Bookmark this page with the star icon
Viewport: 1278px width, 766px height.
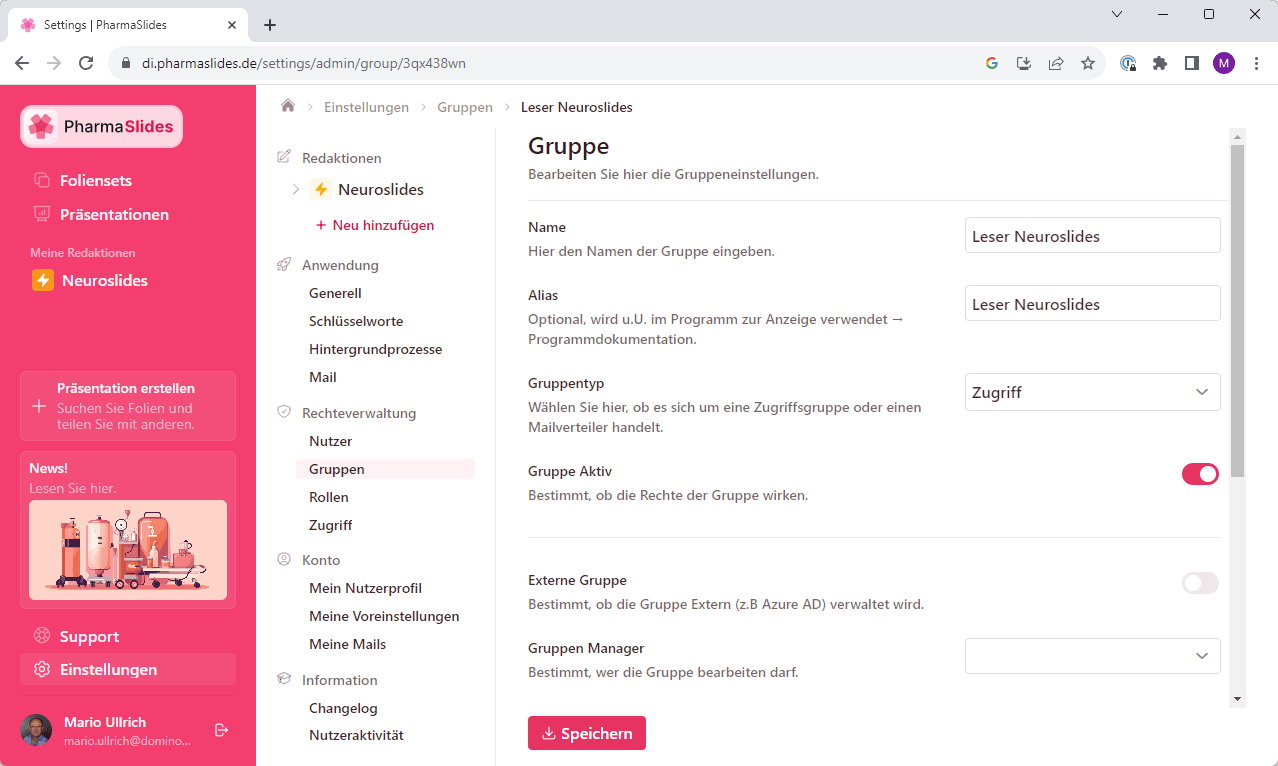pyautogui.click(x=1088, y=63)
